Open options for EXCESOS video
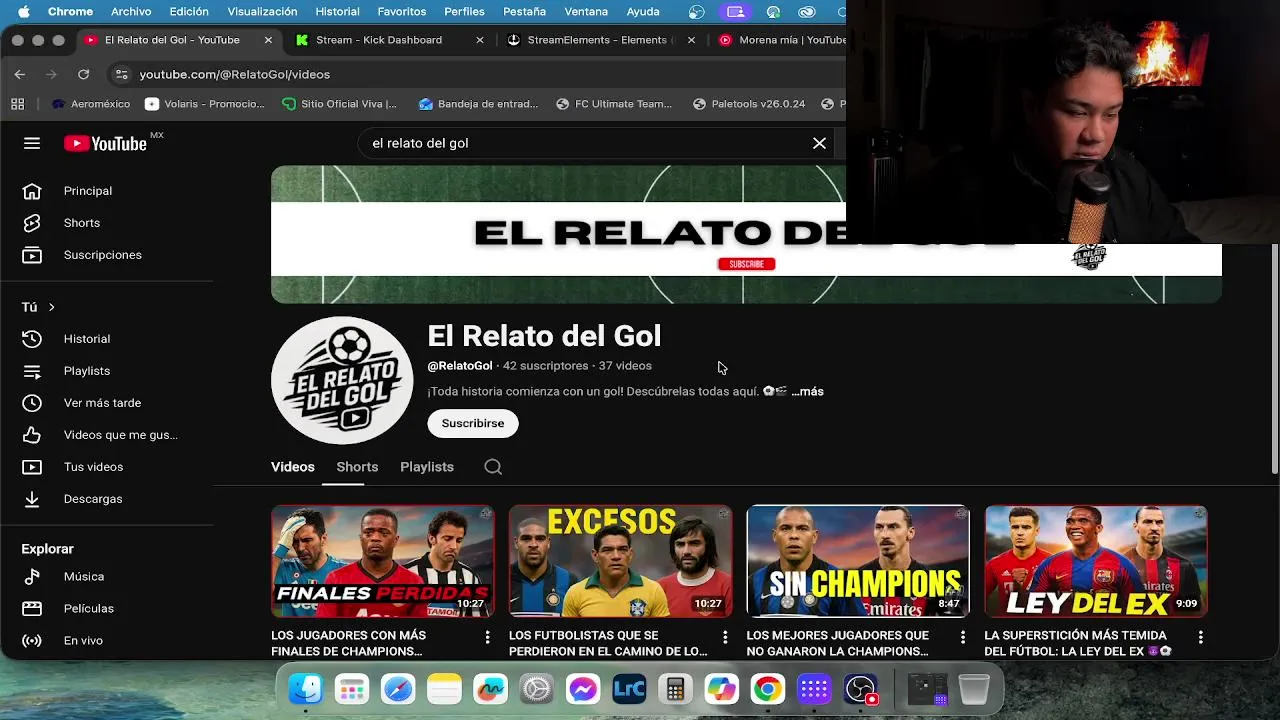This screenshot has width=1280, height=720. pos(725,637)
